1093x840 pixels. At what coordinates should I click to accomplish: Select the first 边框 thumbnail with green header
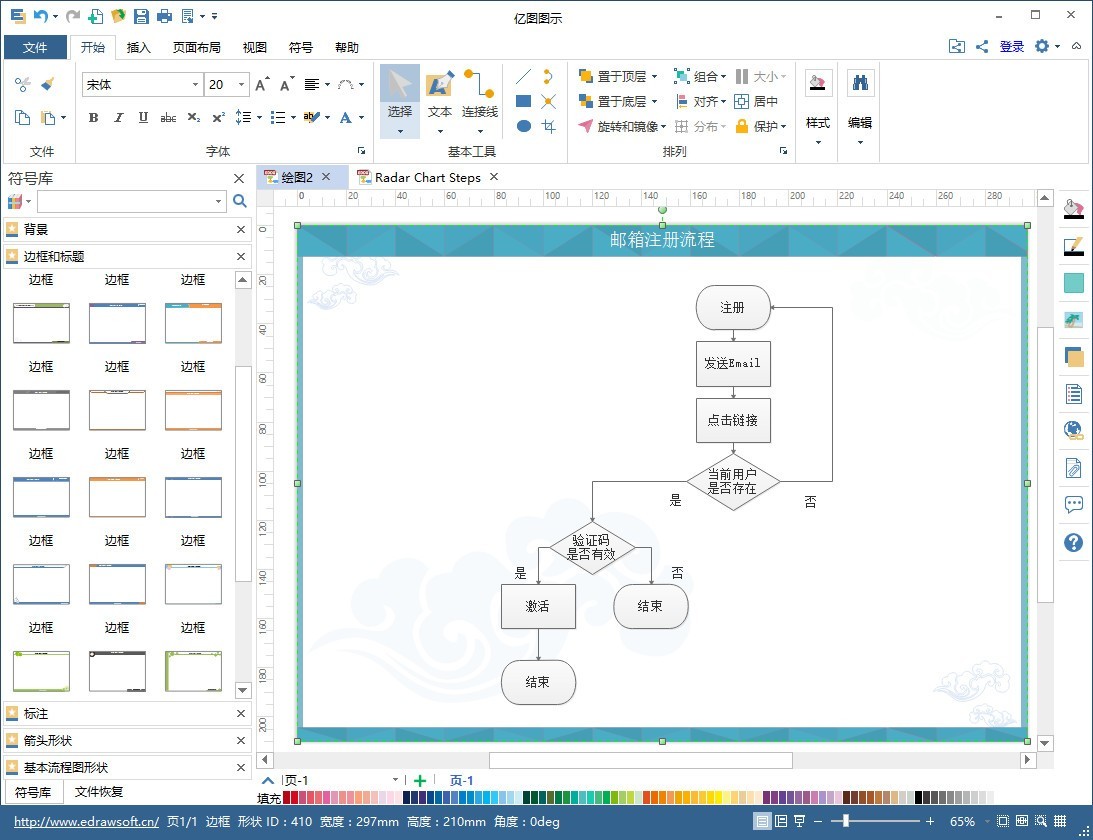click(41, 323)
